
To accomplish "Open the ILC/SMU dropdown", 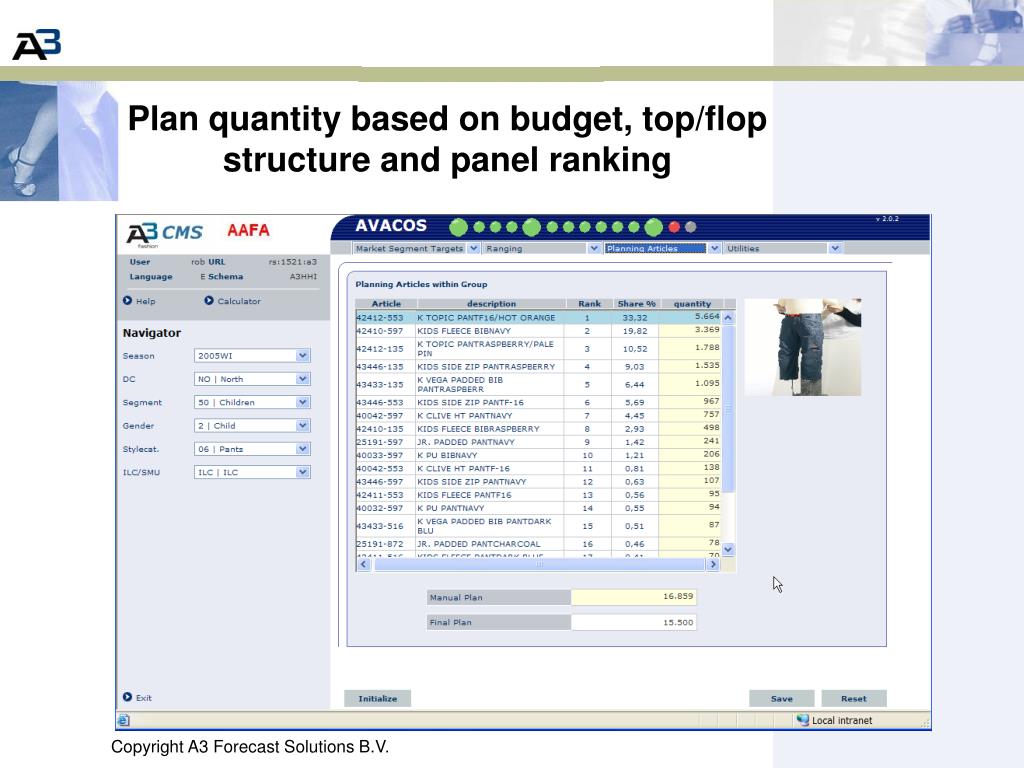I will point(302,472).
